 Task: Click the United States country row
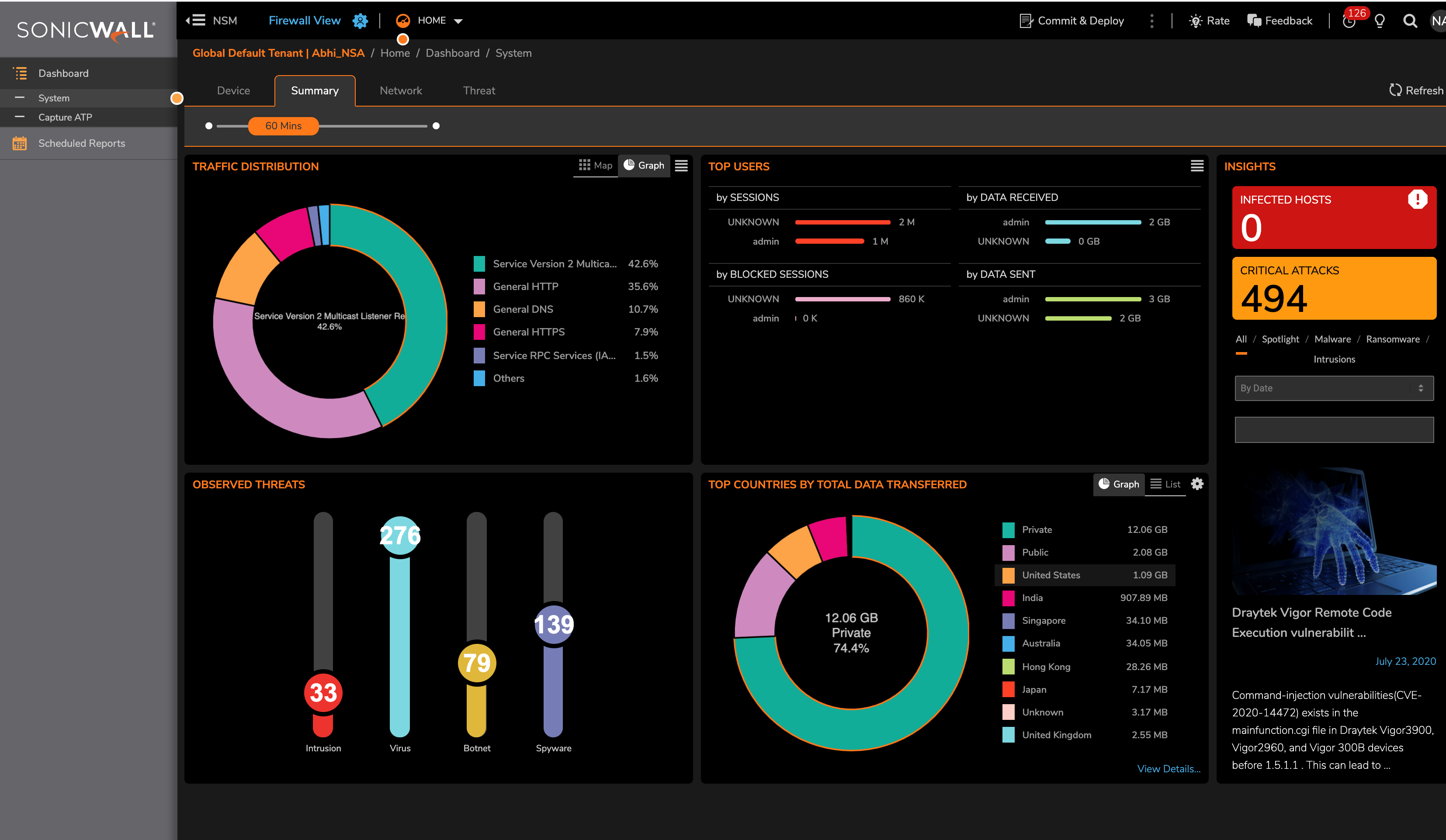1085,575
